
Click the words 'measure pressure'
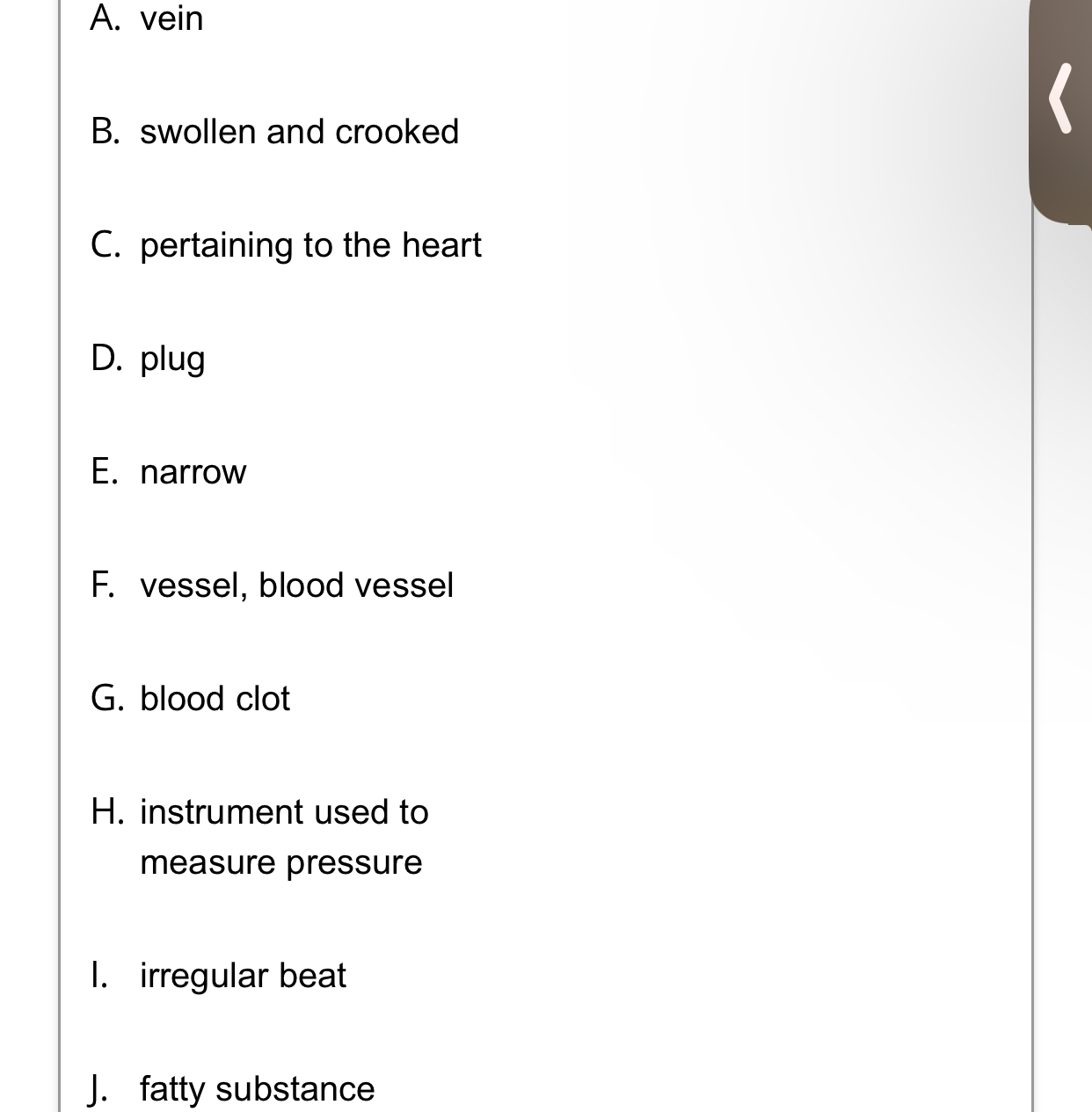[281, 863]
